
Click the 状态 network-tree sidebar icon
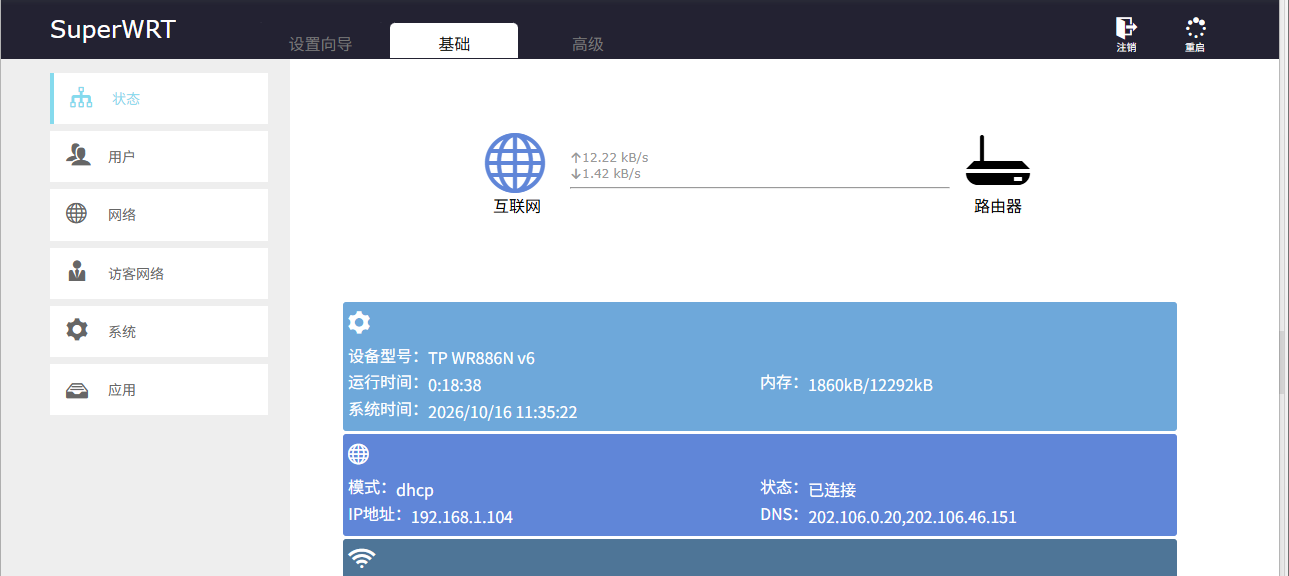pyautogui.click(x=81, y=98)
